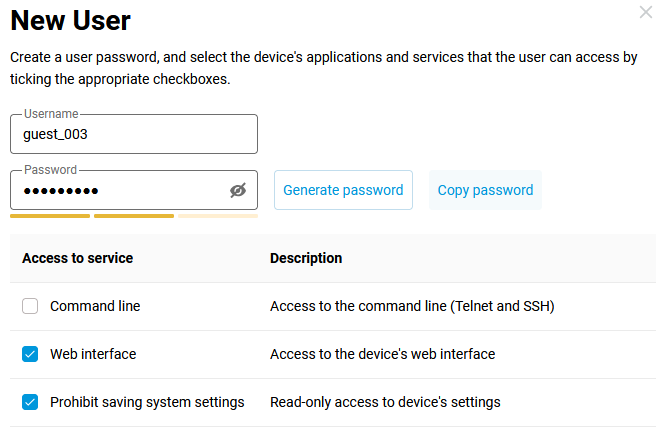Click the "Prohibit saving system settings" label
The height and width of the screenshot is (432, 666).
(x=147, y=402)
